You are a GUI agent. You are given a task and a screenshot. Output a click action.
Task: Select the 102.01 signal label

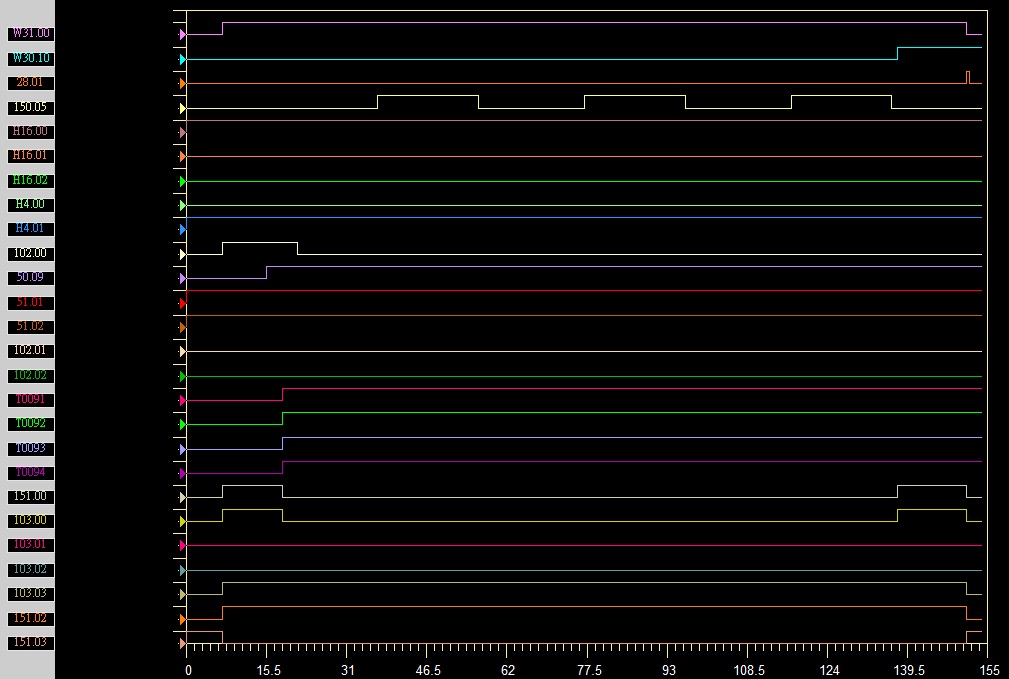pyautogui.click(x=31, y=351)
